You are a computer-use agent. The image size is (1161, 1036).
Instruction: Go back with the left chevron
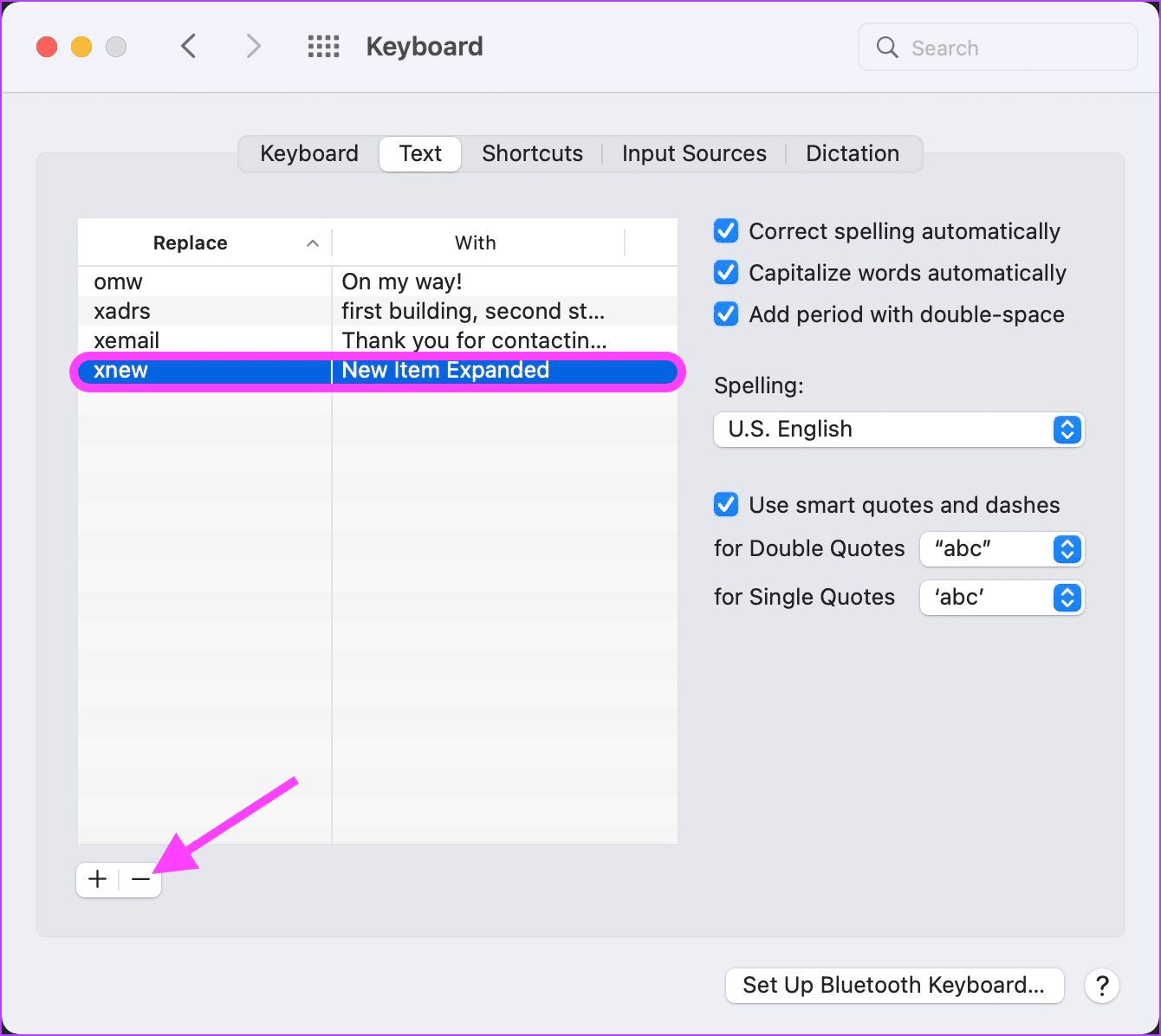point(189,46)
